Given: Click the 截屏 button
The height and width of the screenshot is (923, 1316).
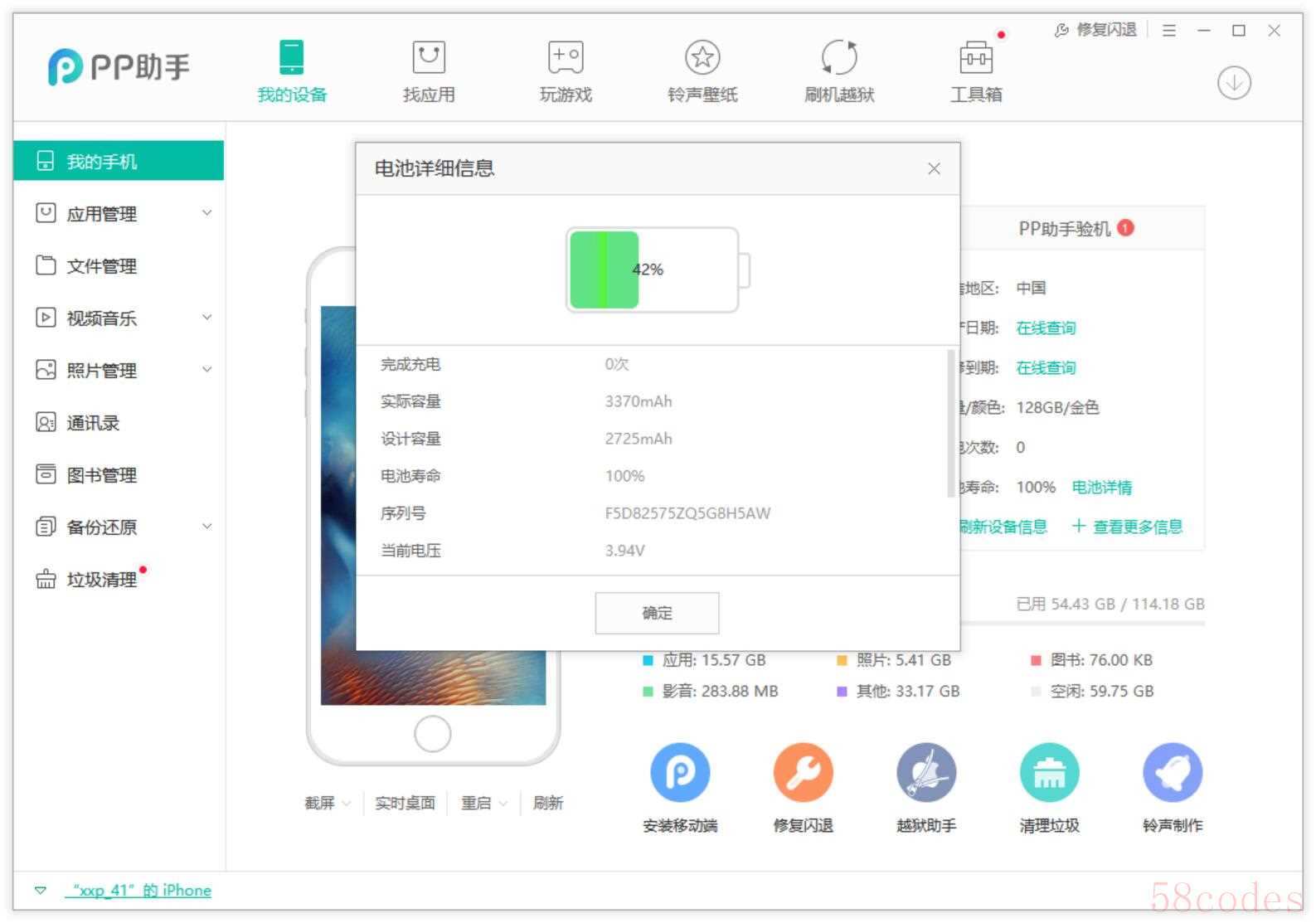Looking at the screenshot, I should coord(319,803).
